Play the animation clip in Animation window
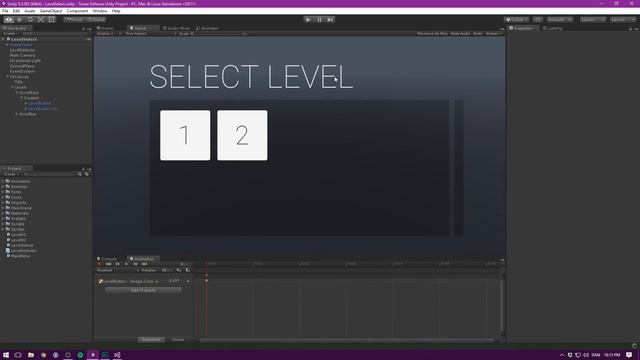The width and height of the screenshot is (640, 360). coord(127,264)
